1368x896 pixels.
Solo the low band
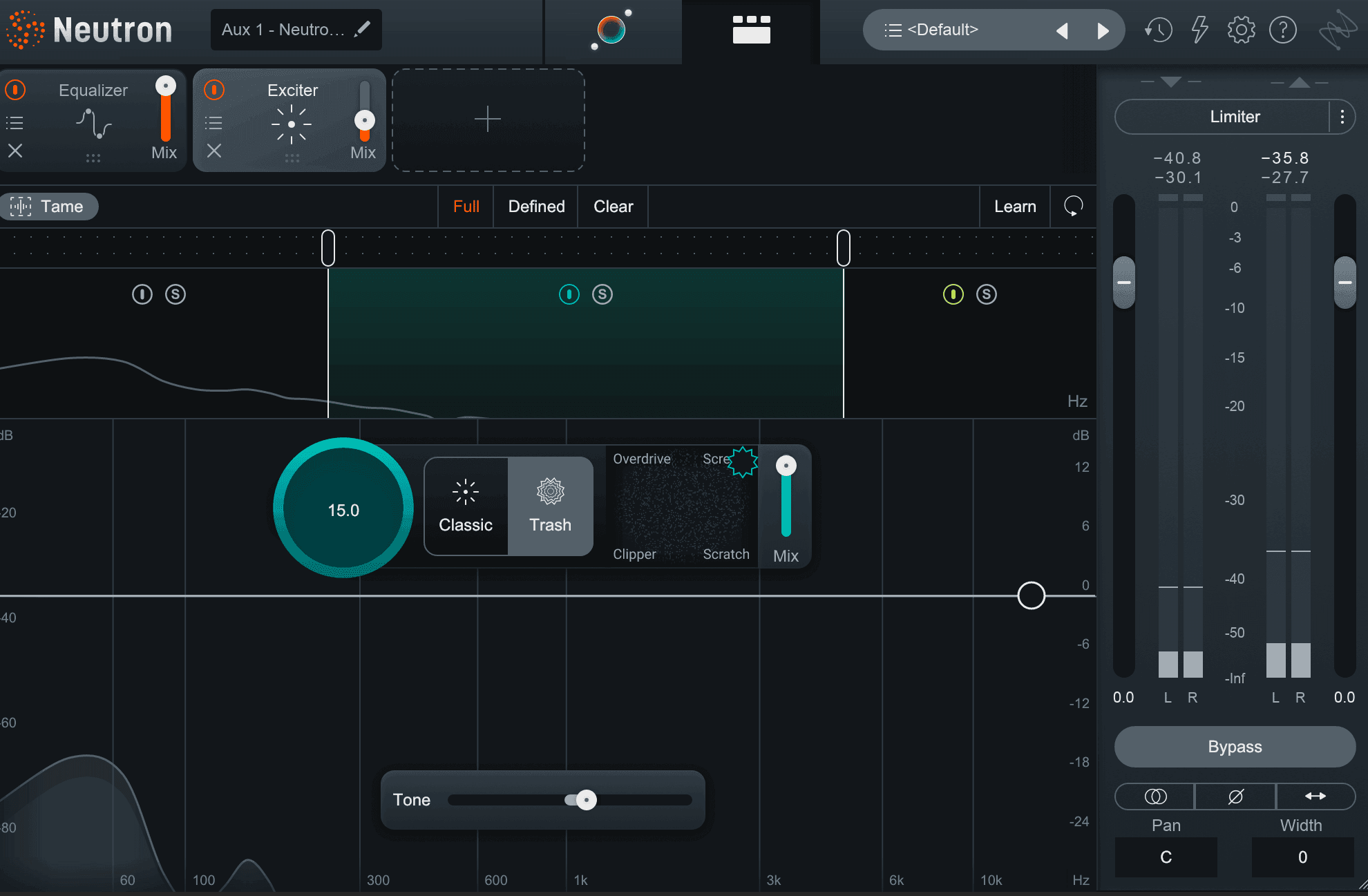[x=175, y=294]
